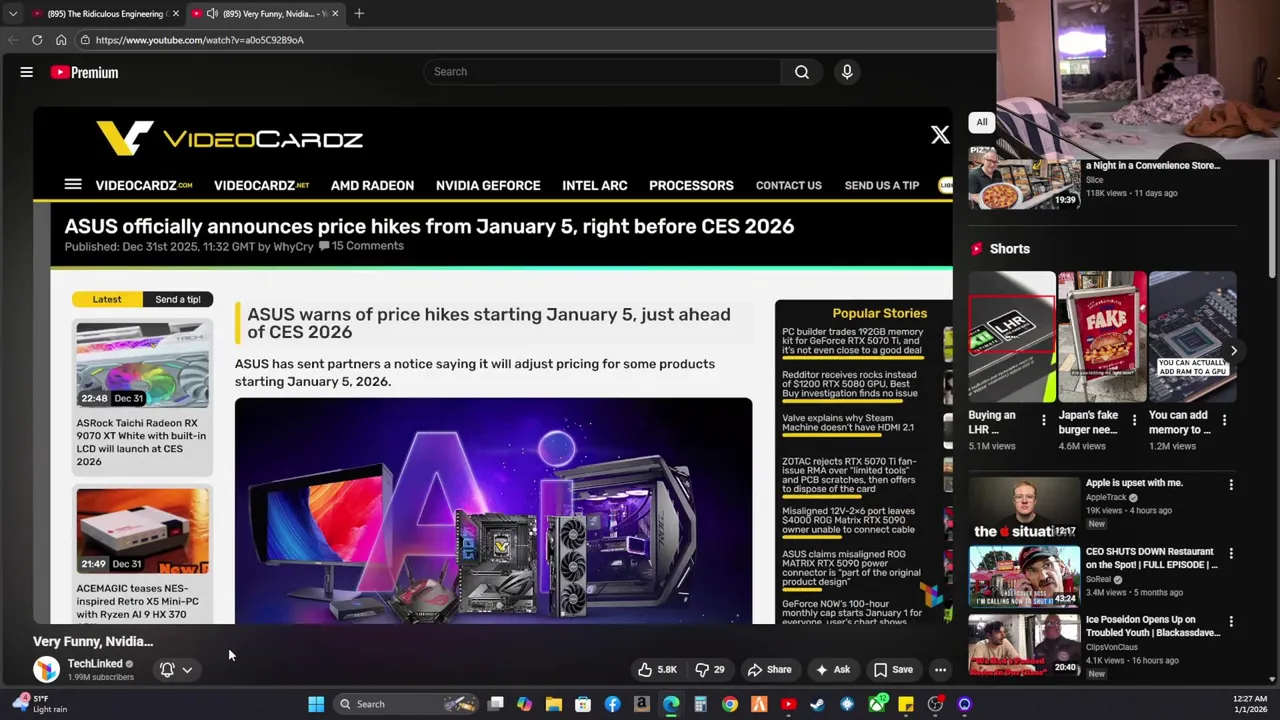Open the TechLinked channel name link
Image resolution: width=1280 pixels, height=720 pixels.
point(95,664)
